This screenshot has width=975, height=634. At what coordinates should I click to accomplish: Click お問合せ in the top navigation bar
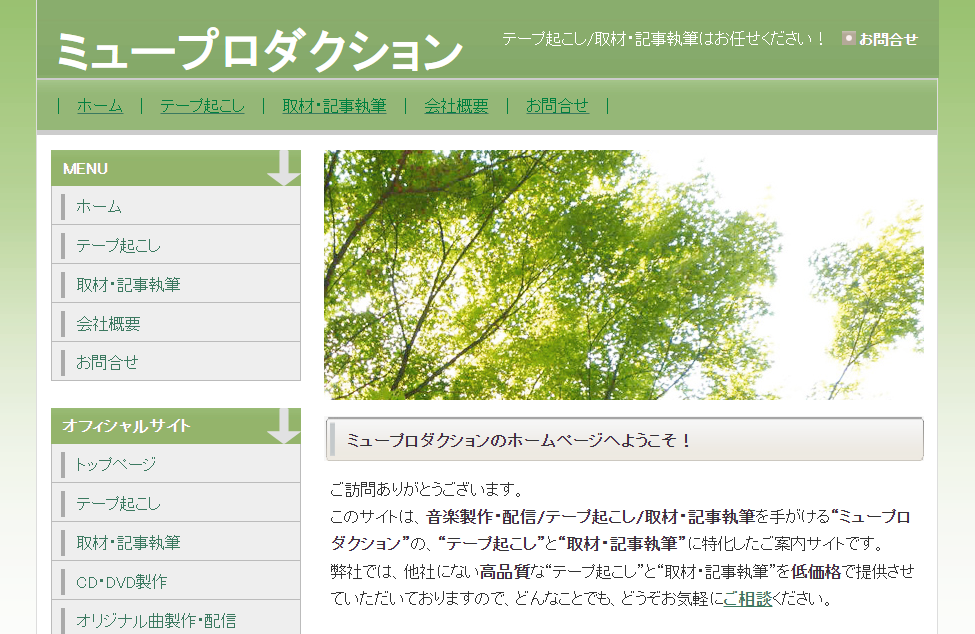click(x=557, y=106)
